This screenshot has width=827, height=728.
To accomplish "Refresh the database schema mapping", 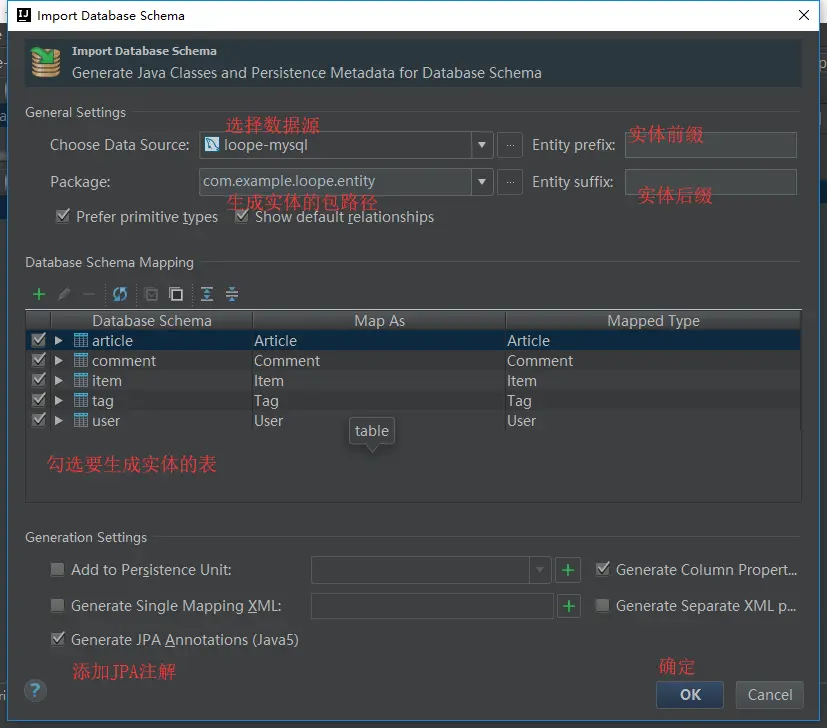I will [x=120, y=294].
